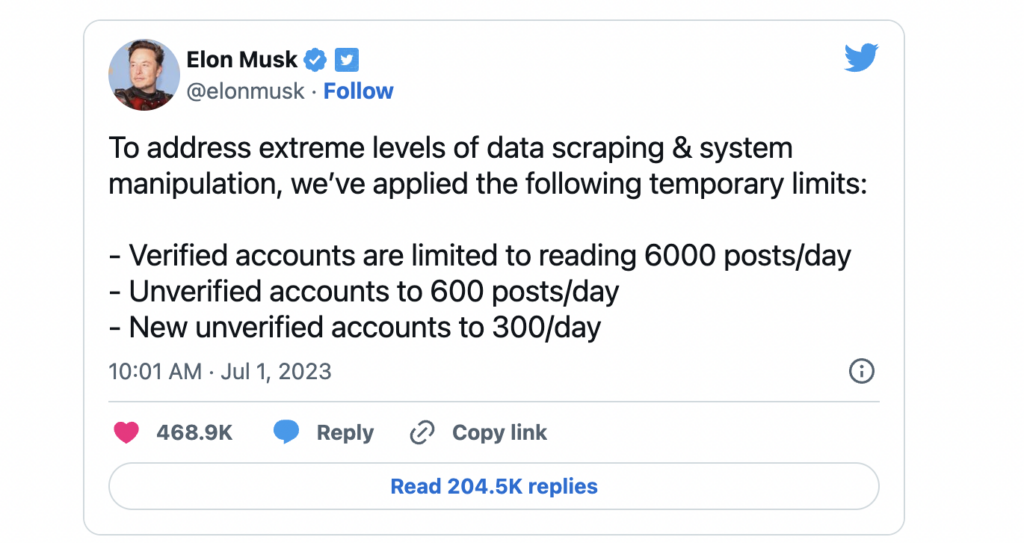Viewport: 1024px width, 543px height.
Task: Click the chain link icon
Action: coord(422,433)
